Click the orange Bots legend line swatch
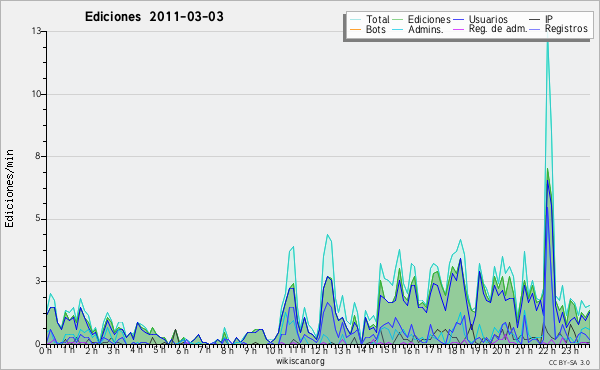The height and width of the screenshot is (370, 600). coord(355,29)
